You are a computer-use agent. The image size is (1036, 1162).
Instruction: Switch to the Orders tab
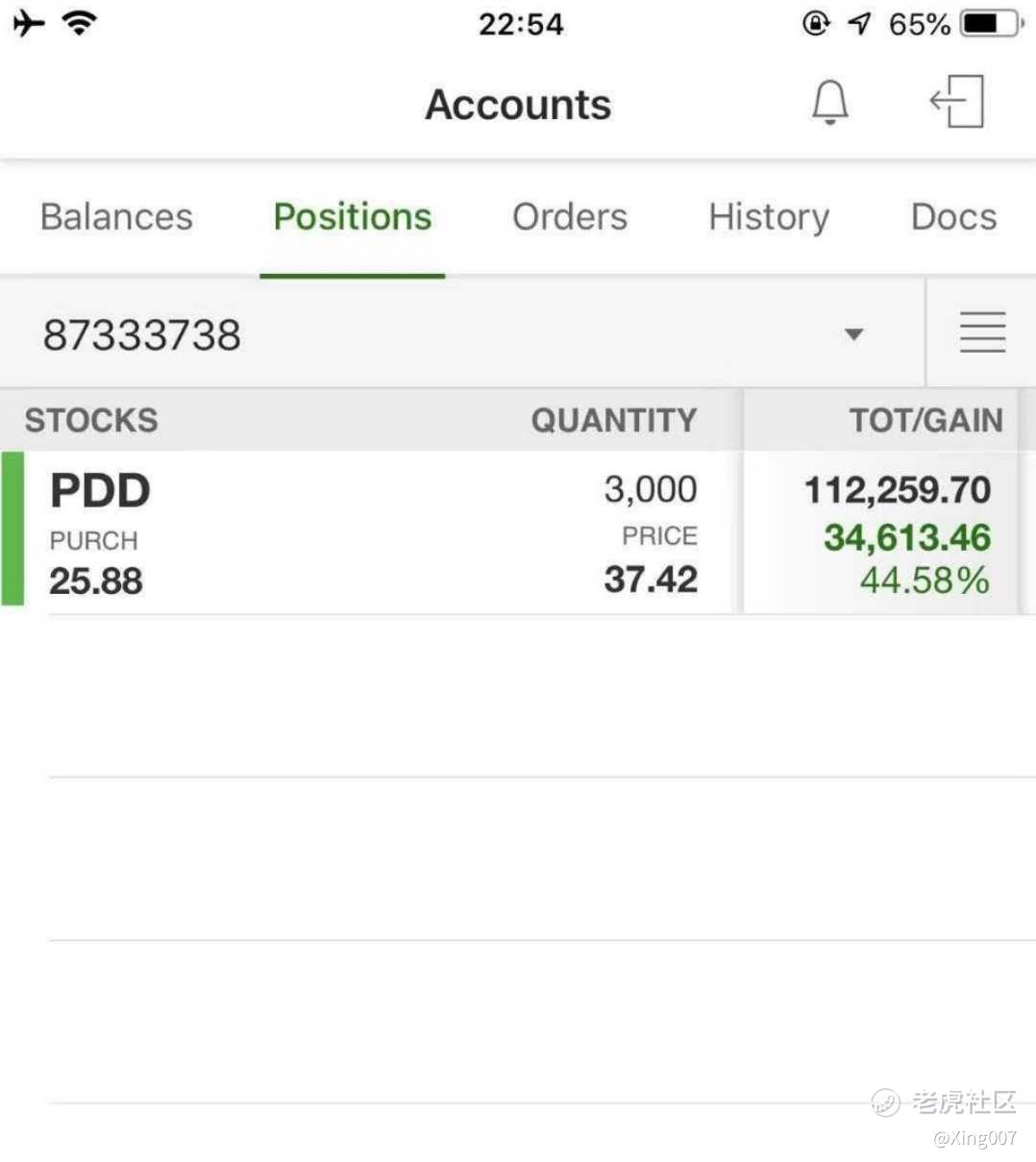[x=570, y=217]
